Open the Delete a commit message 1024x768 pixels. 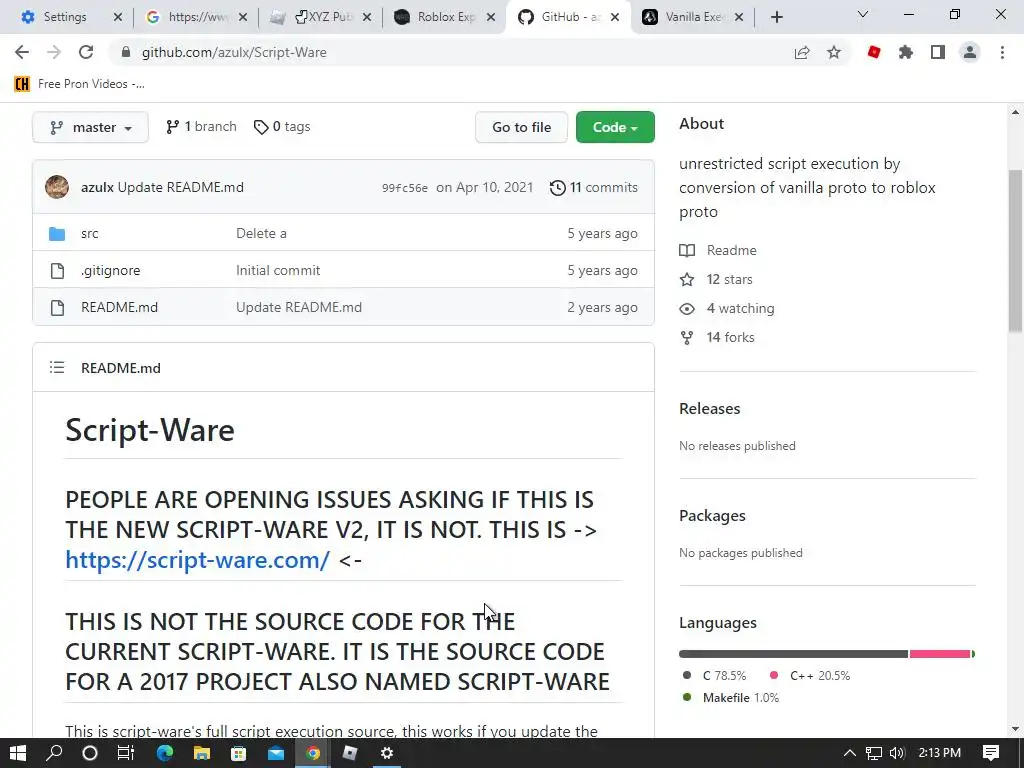261,233
